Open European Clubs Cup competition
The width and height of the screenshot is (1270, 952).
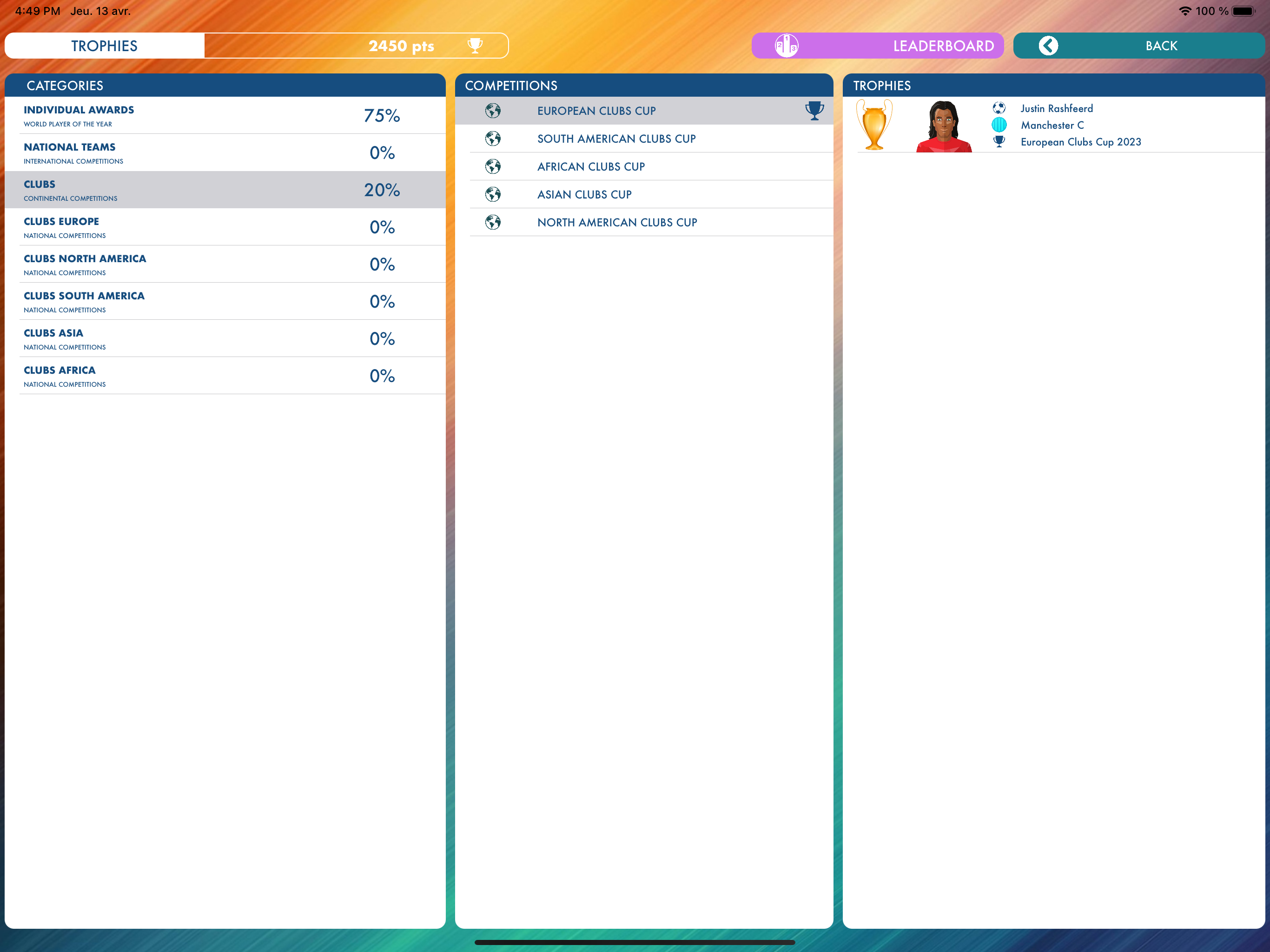pos(644,110)
